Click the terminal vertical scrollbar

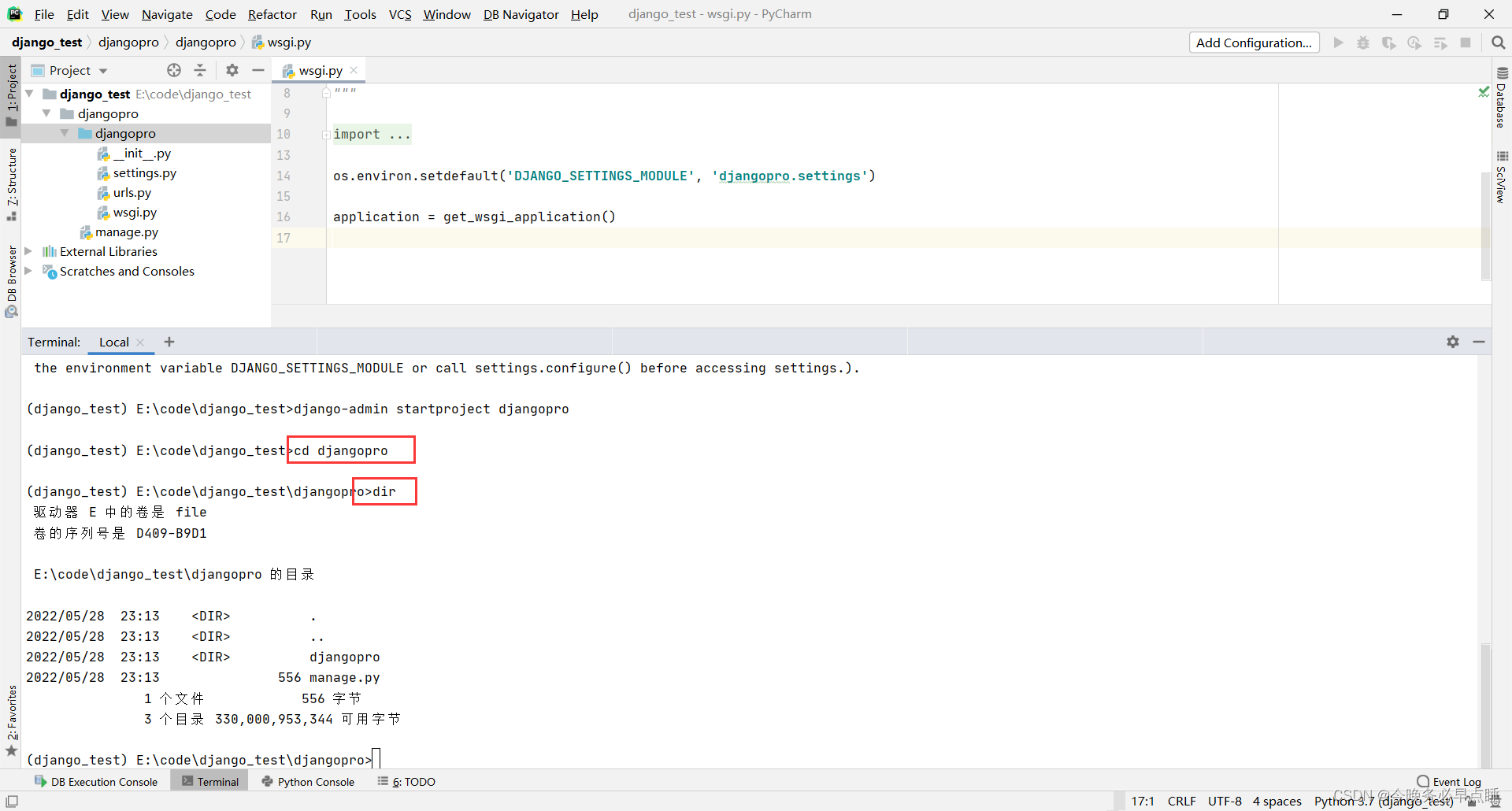pyautogui.click(x=1485, y=705)
